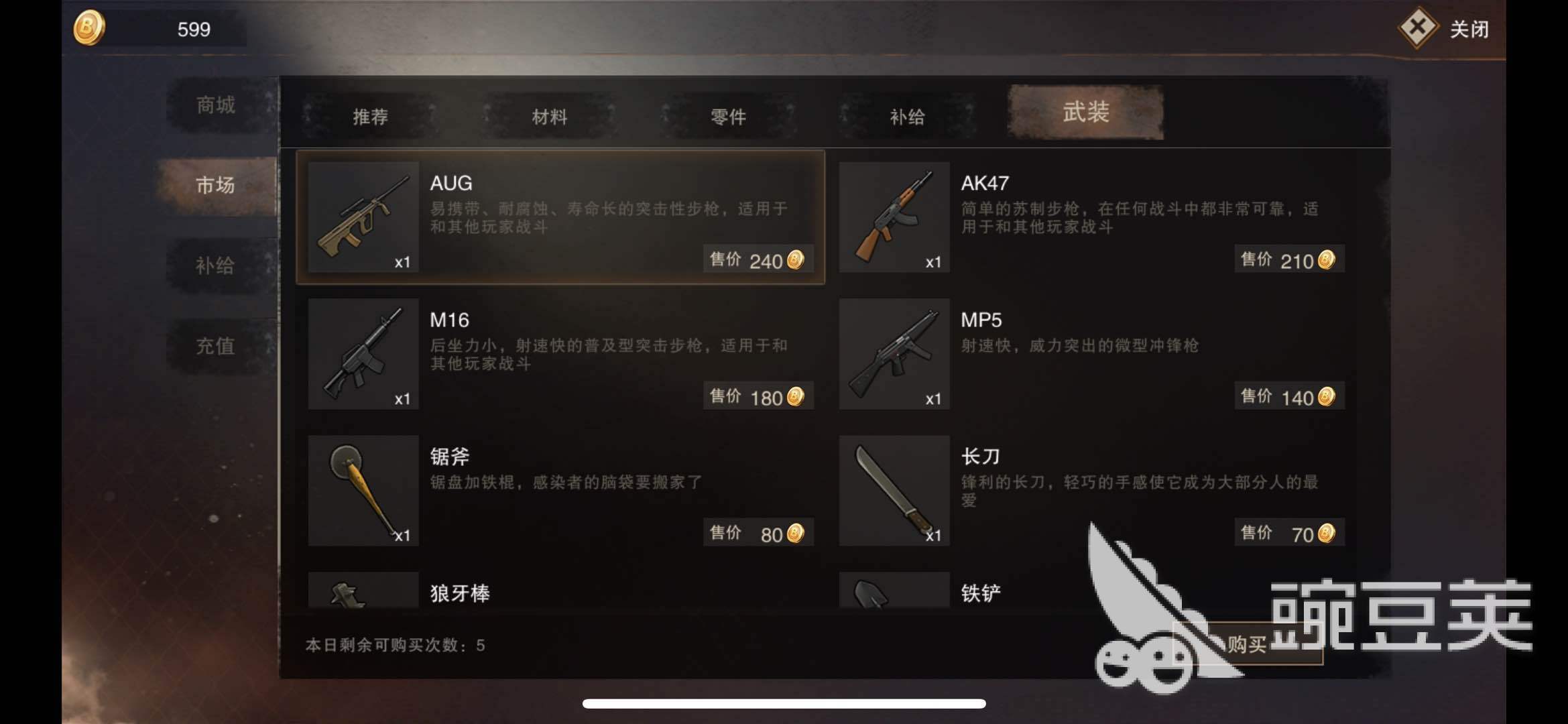Switch to the 推荐 tab
Viewport: 1568px width, 724px height.
click(370, 117)
